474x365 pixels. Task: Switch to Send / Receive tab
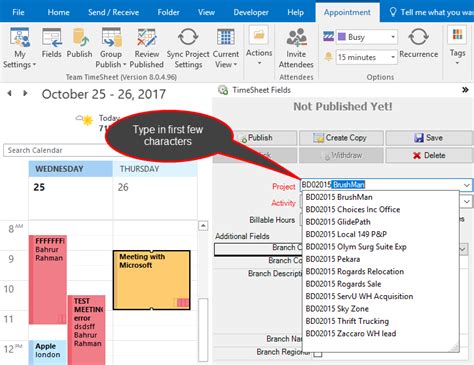pos(113,12)
